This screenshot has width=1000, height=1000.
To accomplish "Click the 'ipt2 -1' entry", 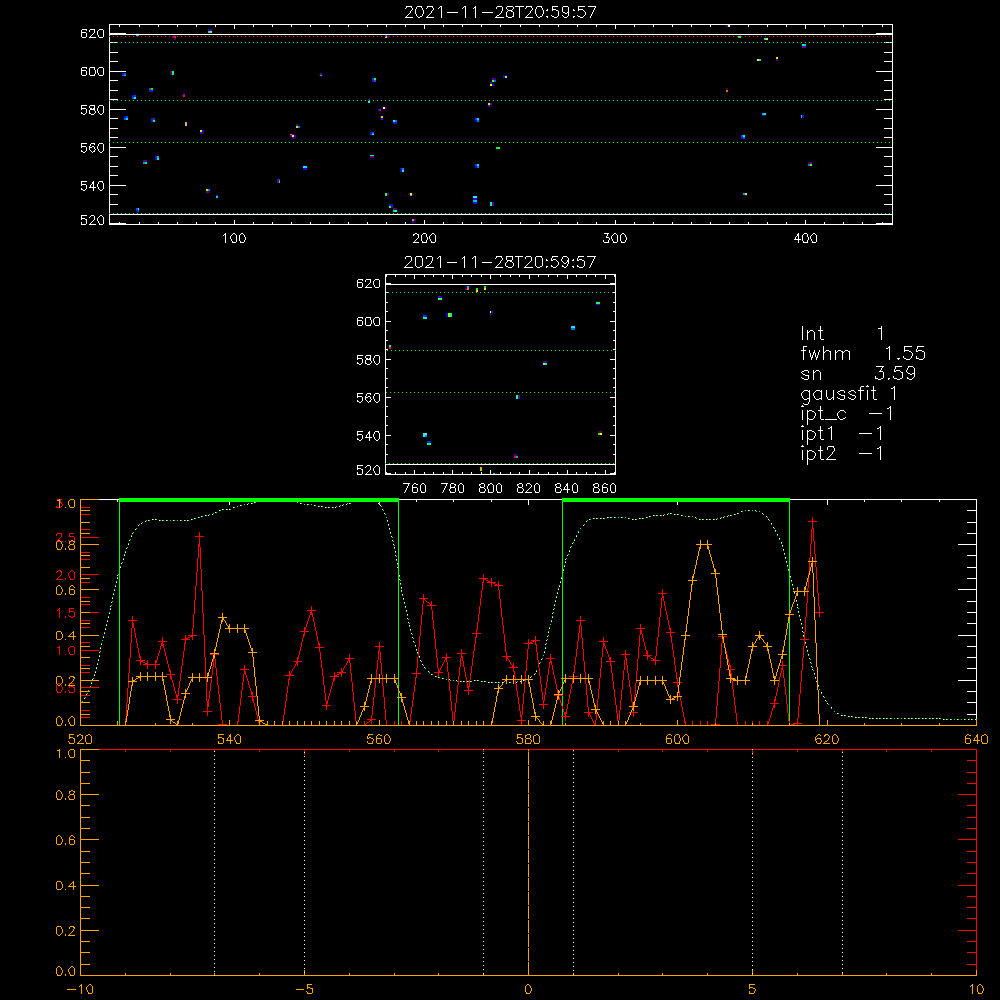I will [x=842, y=453].
